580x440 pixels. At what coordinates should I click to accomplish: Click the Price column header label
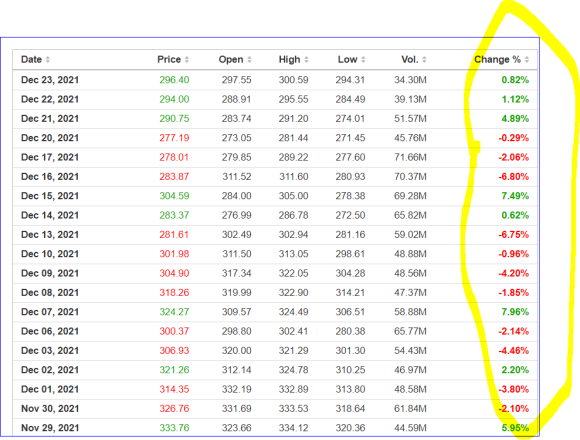169,60
